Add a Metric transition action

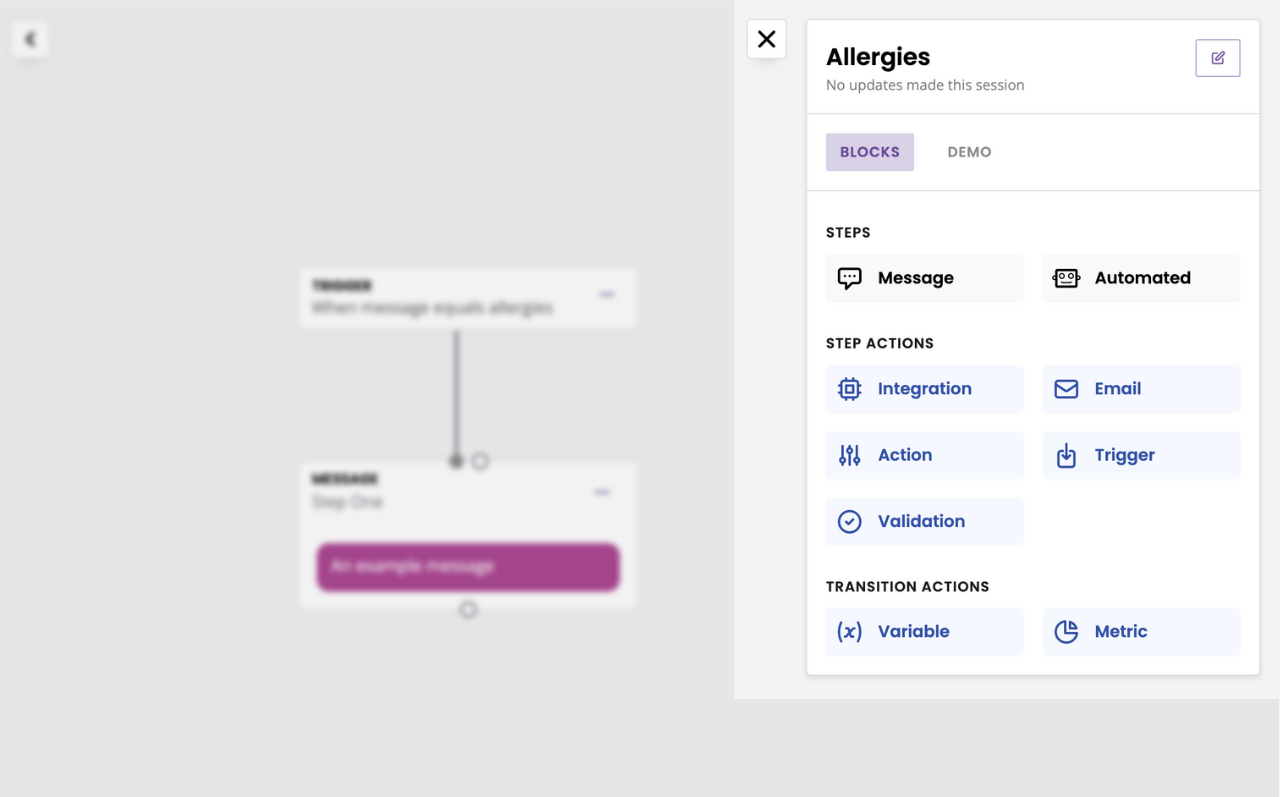coord(1140,631)
